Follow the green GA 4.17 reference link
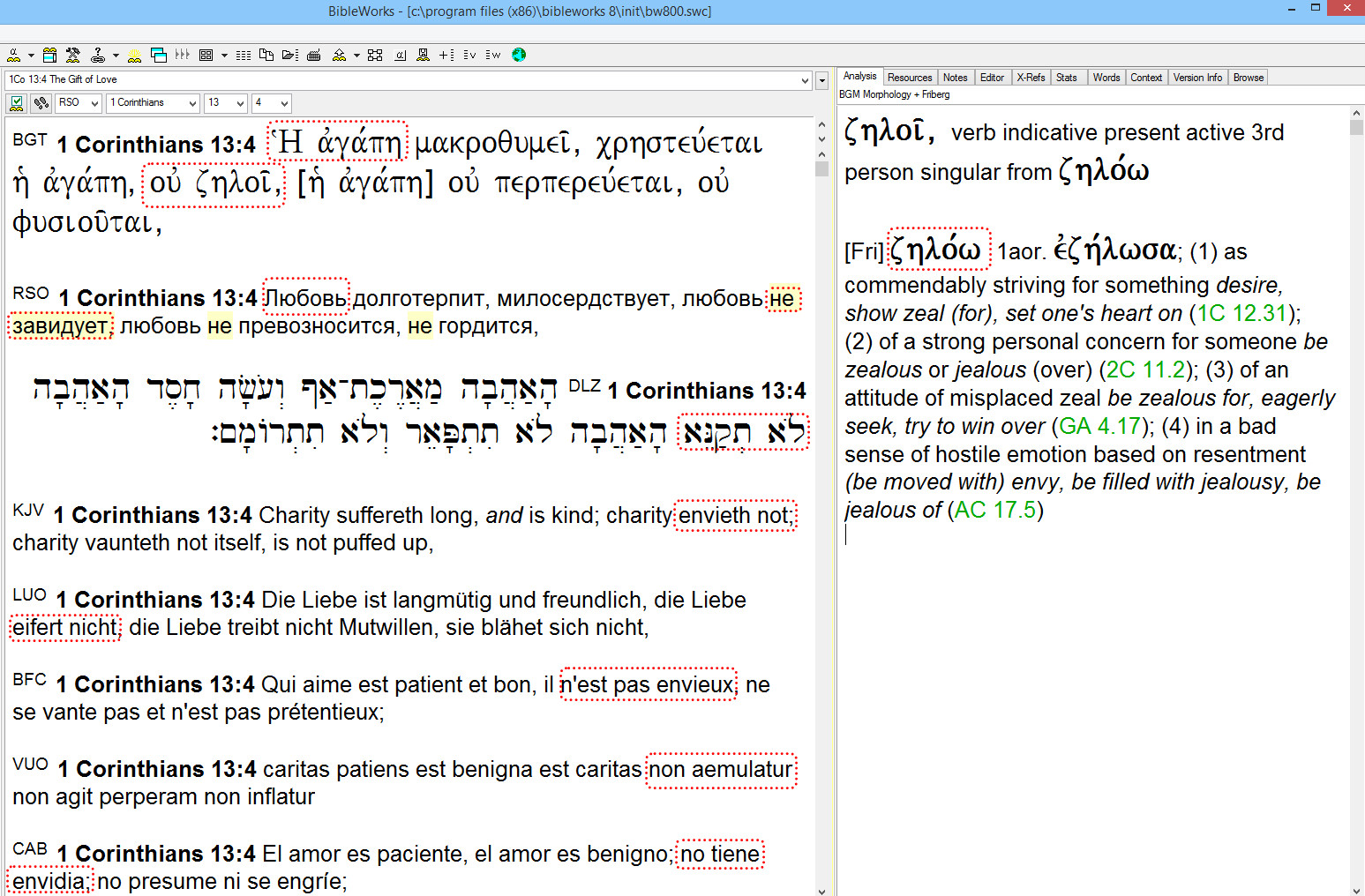1365x896 pixels. (x=1099, y=426)
